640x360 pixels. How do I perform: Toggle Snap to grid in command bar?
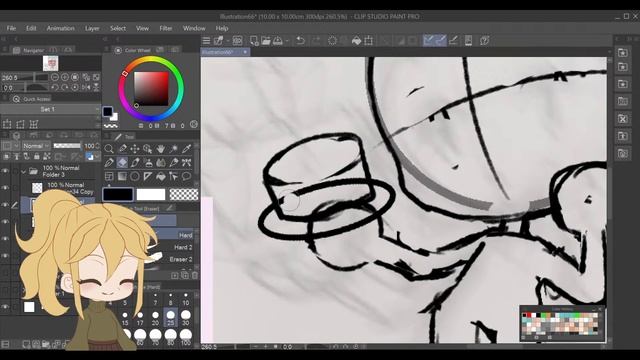pyautogui.click(x=453, y=40)
